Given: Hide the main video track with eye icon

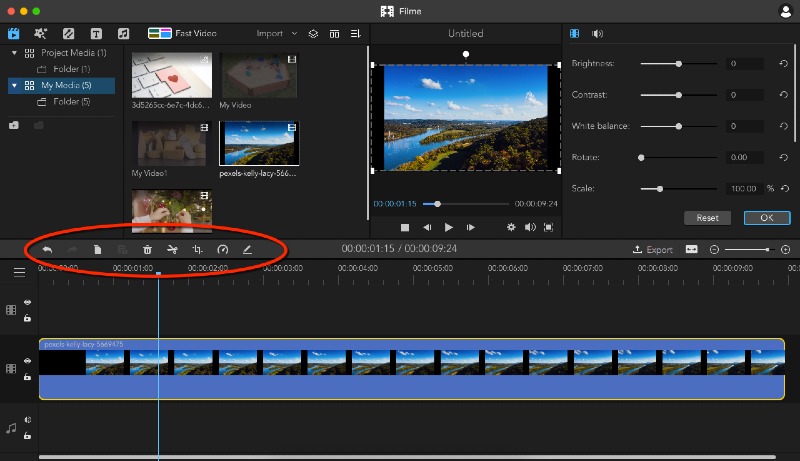Looking at the screenshot, I should tap(28, 361).
